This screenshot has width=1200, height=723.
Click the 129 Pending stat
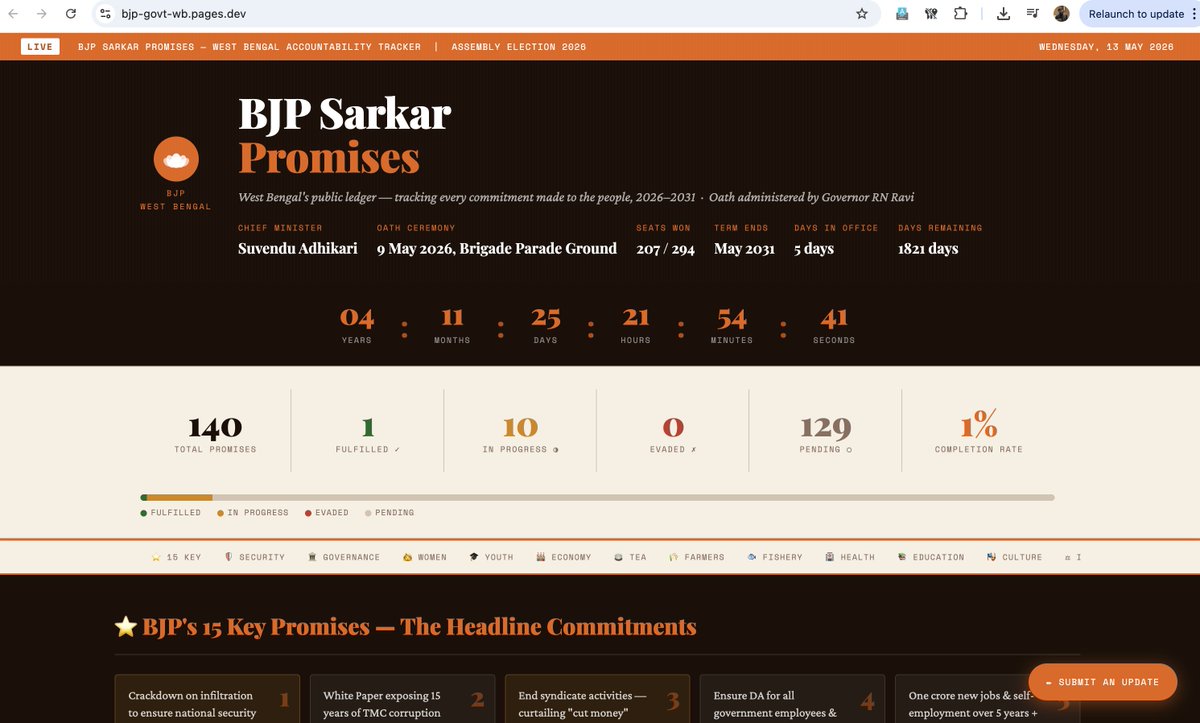pyautogui.click(x=825, y=430)
